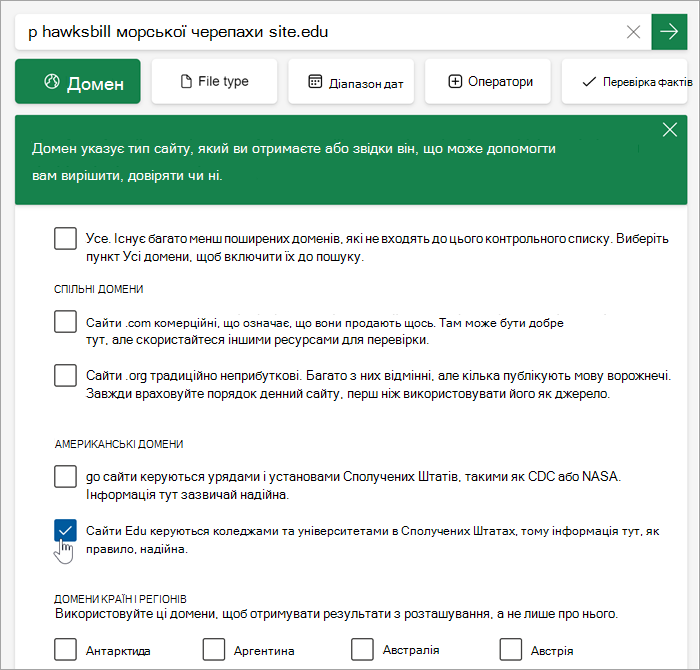Select the US government sites checkbox
Image resolution: width=700 pixels, height=670 pixels.
tap(65, 476)
